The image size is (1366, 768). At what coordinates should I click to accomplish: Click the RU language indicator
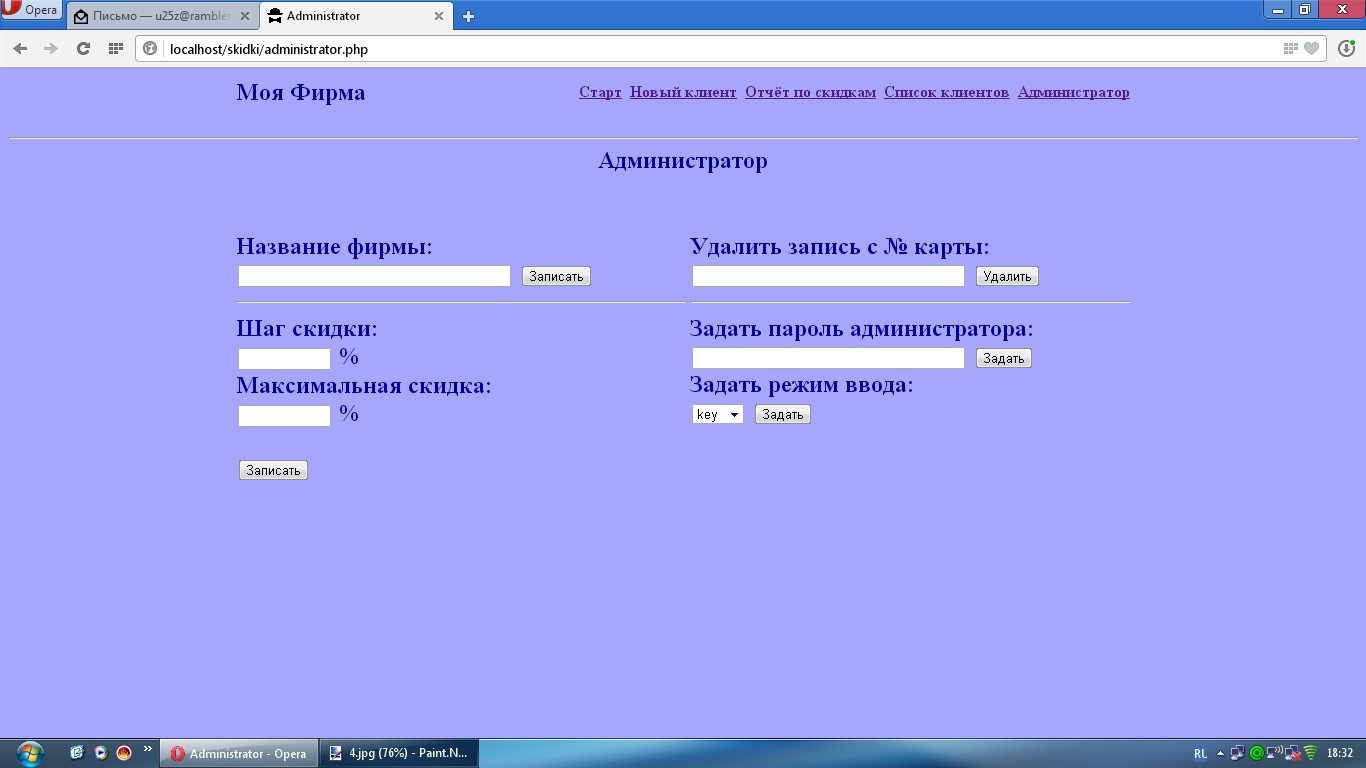1200,753
